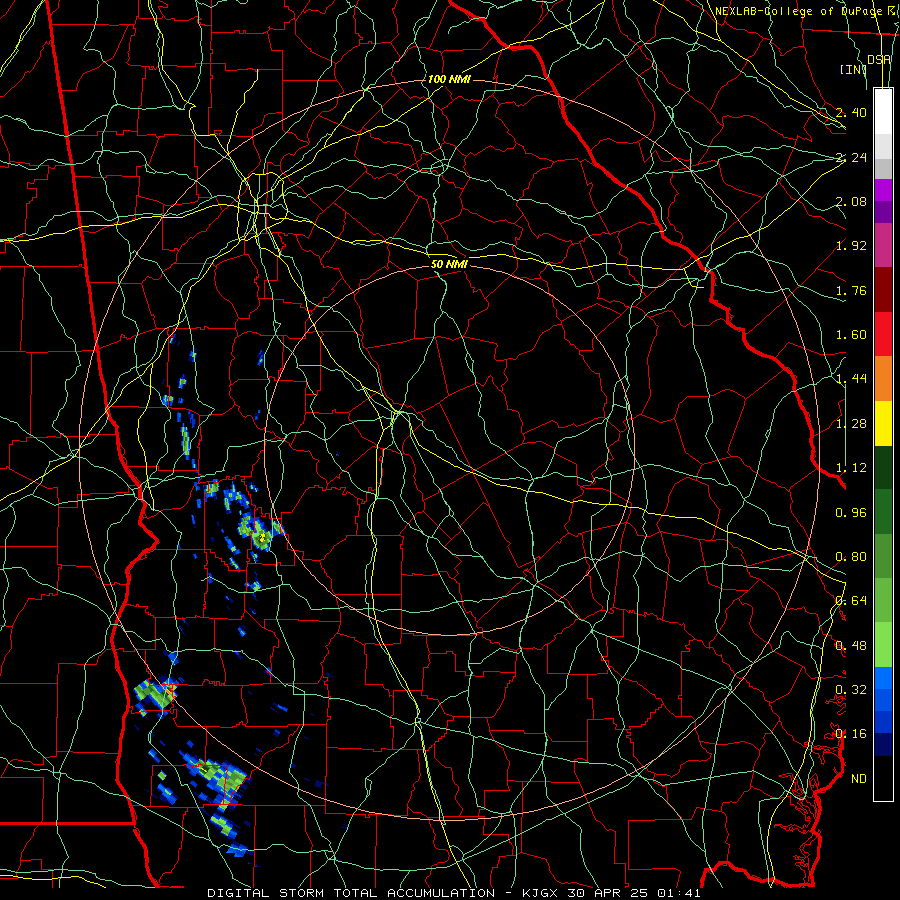900x900 pixels.
Task: Pick the bright red legend swatch
Action: 883,334
